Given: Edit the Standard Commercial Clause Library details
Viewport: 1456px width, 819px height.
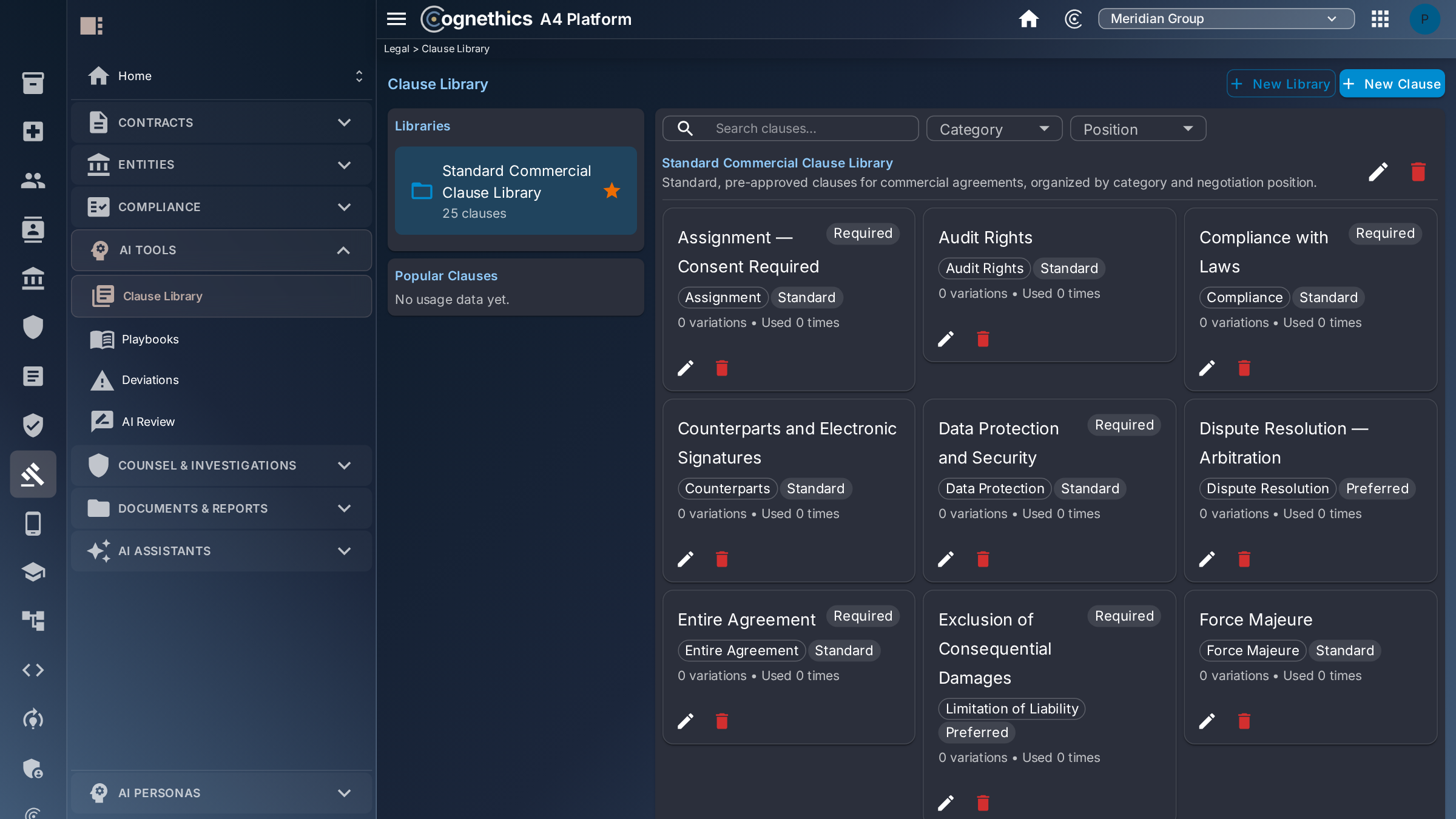Looking at the screenshot, I should [x=1378, y=172].
